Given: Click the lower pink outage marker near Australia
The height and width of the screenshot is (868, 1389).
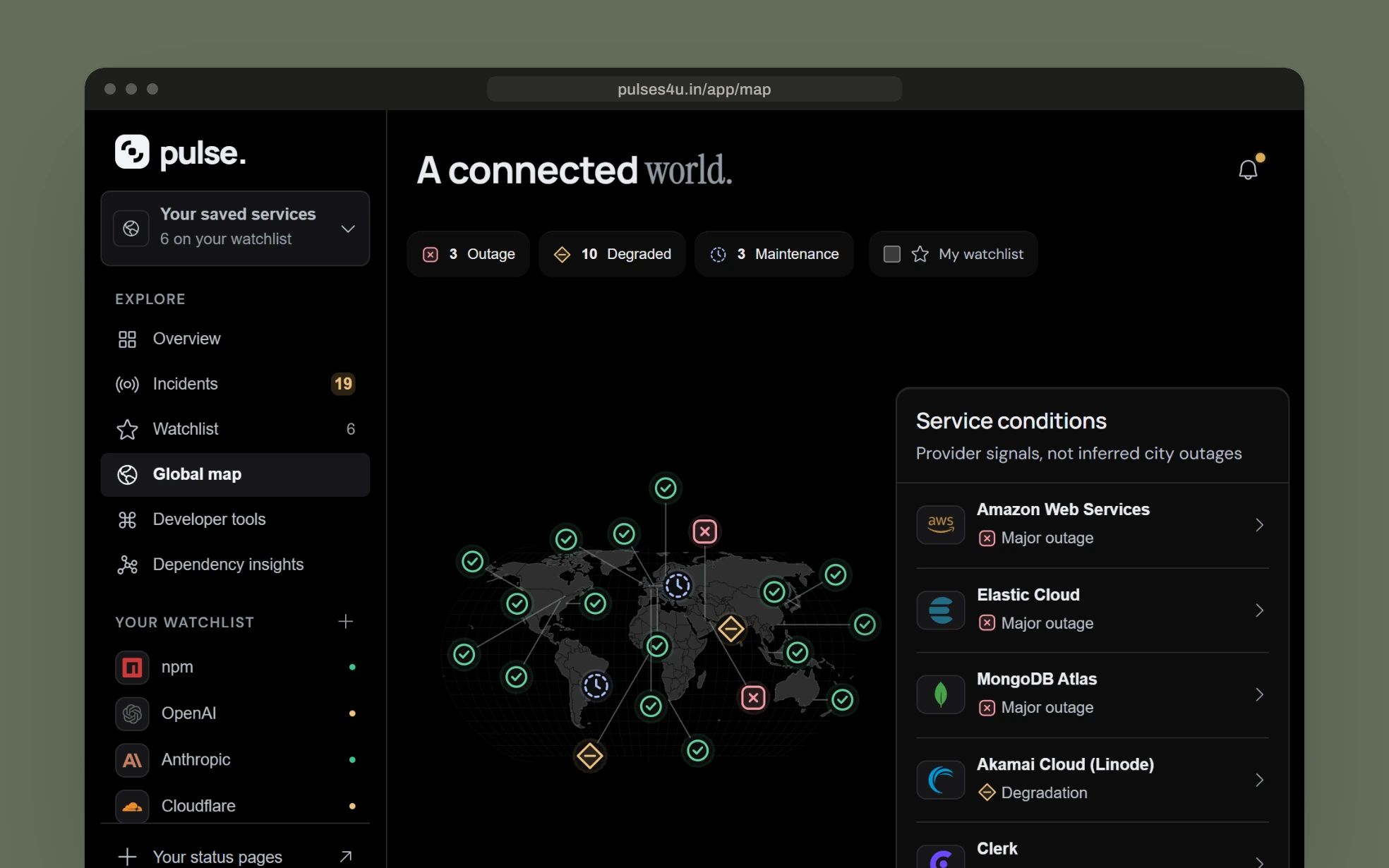Looking at the screenshot, I should pyautogui.click(x=753, y=698).
